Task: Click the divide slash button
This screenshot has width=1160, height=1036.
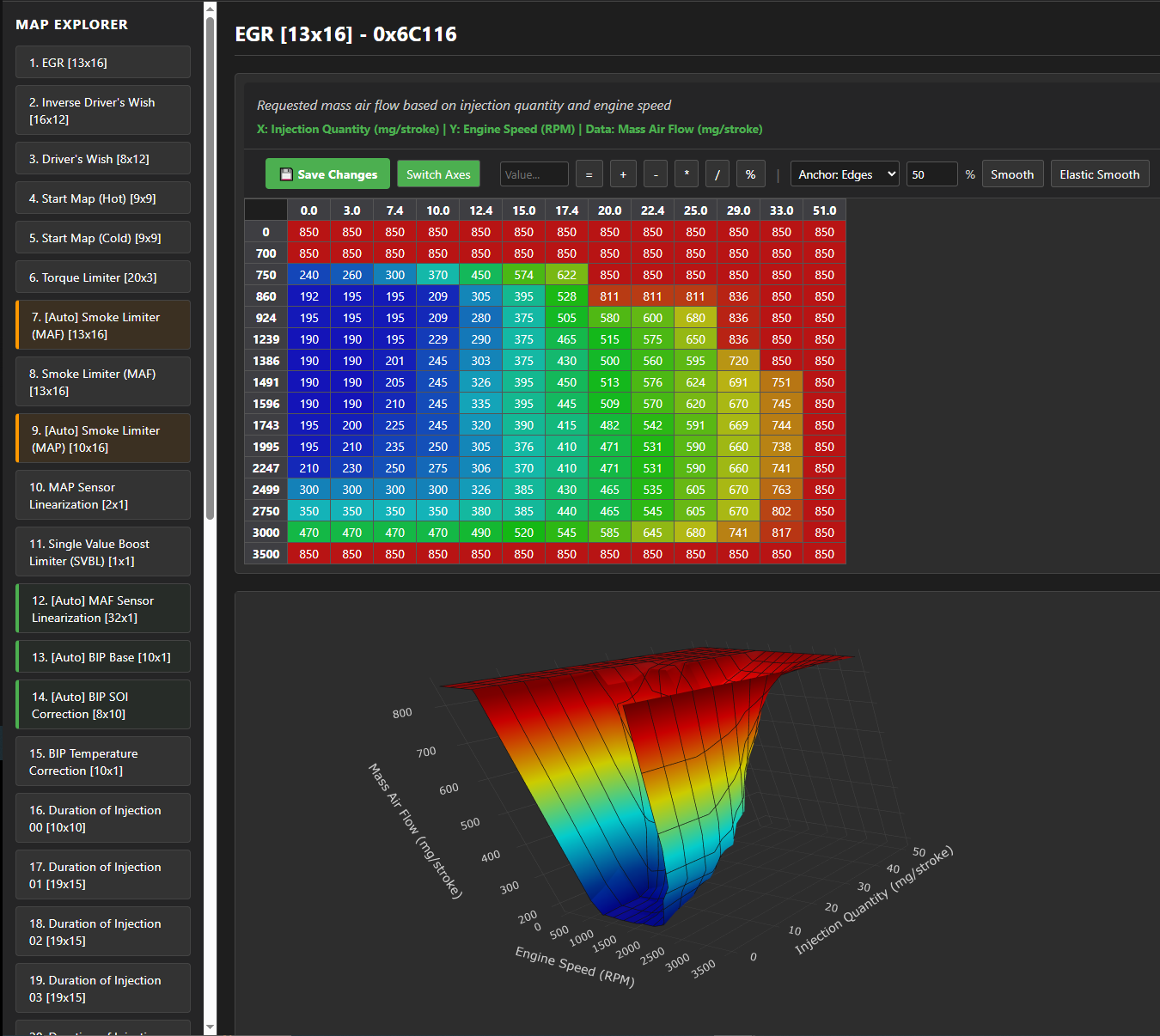Action: (x=717, y=174)
